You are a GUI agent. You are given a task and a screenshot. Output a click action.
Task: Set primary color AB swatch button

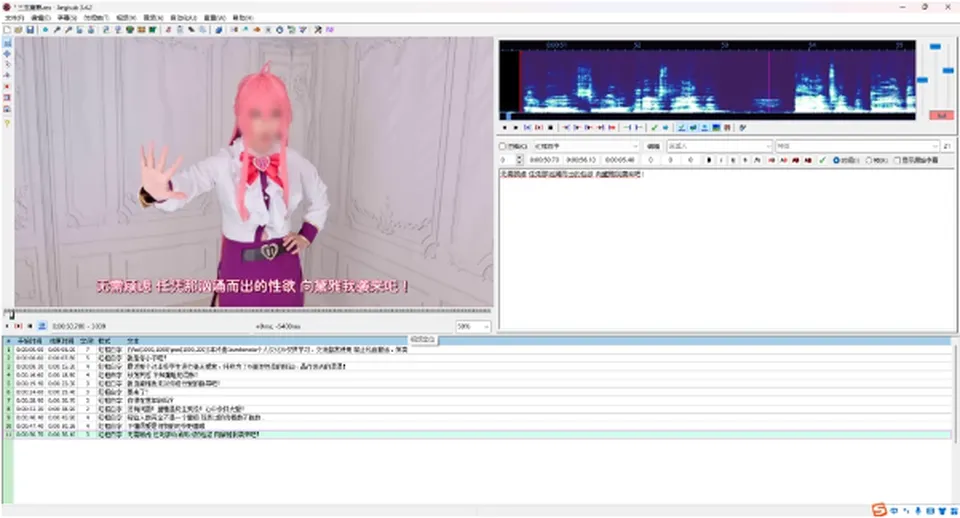pos(771,160)
